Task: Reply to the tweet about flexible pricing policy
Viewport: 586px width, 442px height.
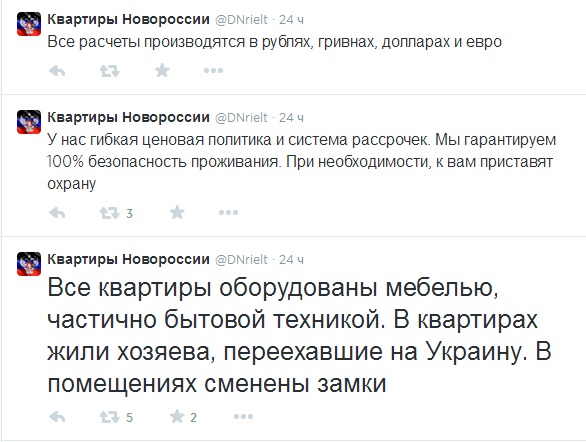Action: point(57,213)
